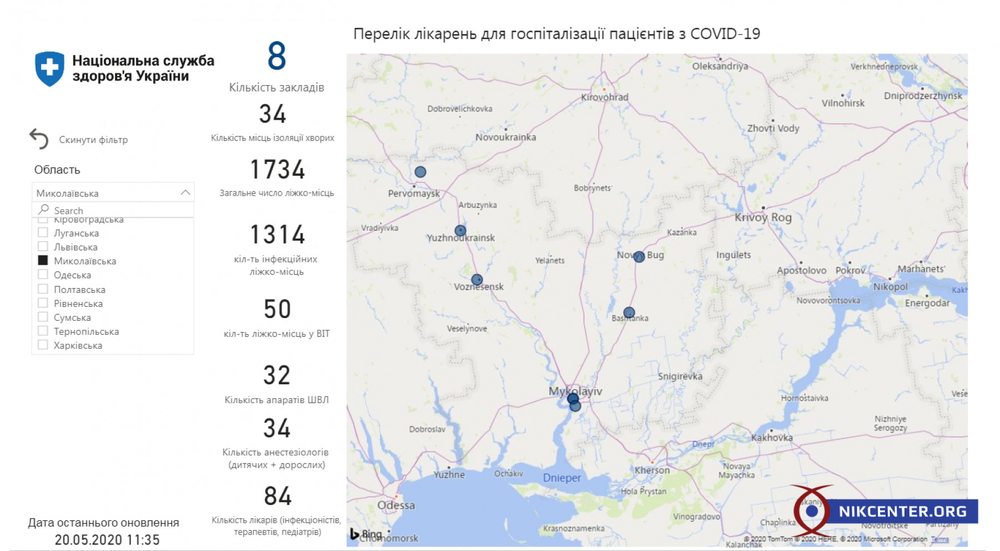Toggle the Полтавська region checkbox
This screenshot has height=551, width=1000.
coord(43,289)
